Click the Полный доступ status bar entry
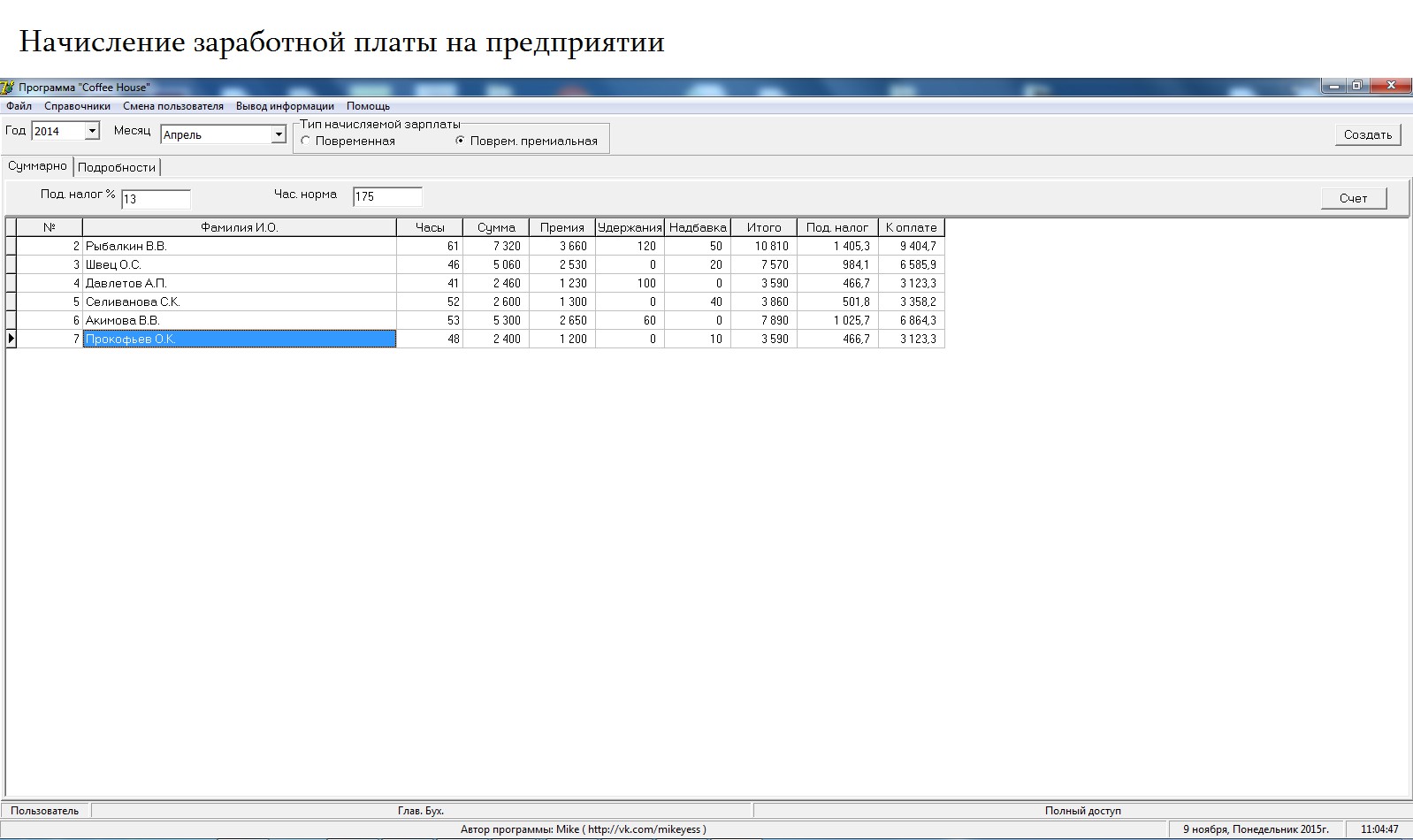1413x840 pixels. [1083, 811]
